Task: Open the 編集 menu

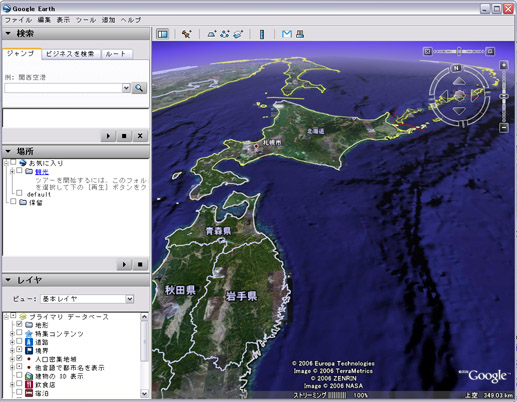Action: tap(44, 20)
